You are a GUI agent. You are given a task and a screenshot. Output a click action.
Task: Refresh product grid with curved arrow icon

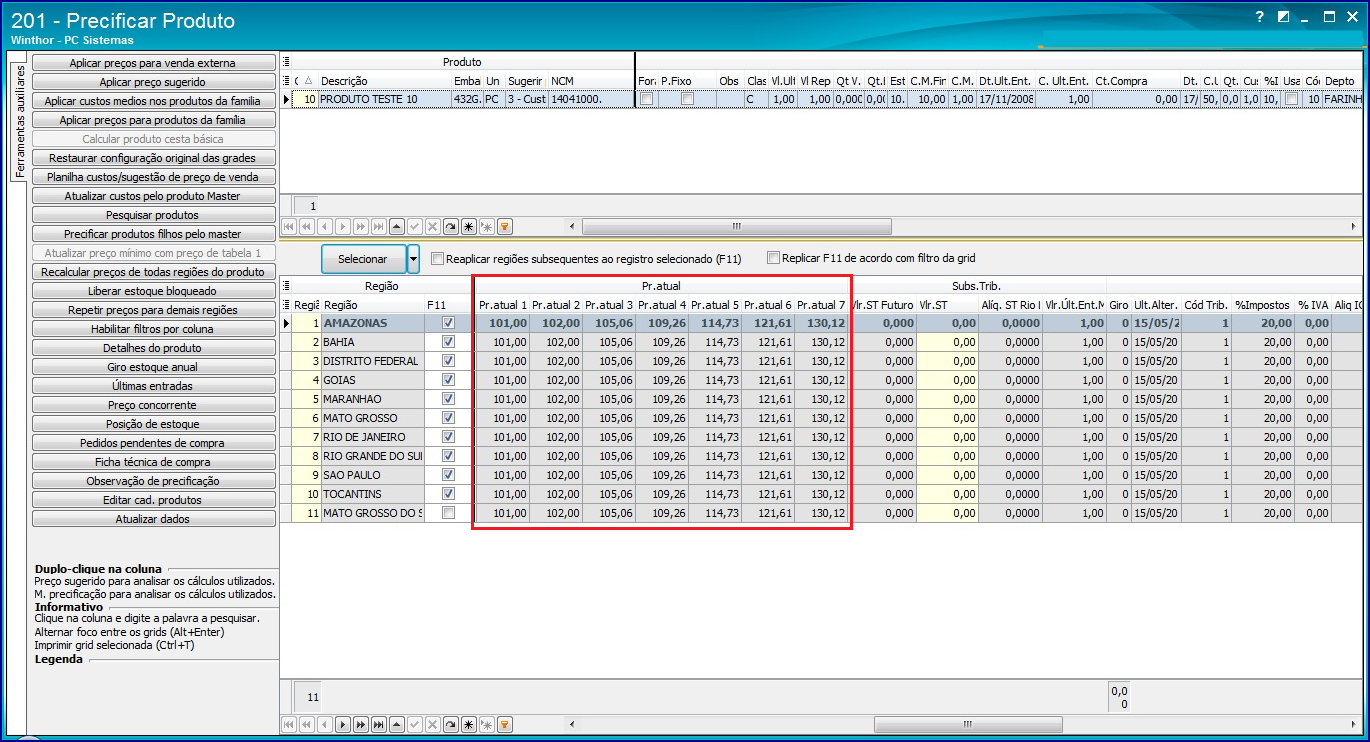[451, 227]
